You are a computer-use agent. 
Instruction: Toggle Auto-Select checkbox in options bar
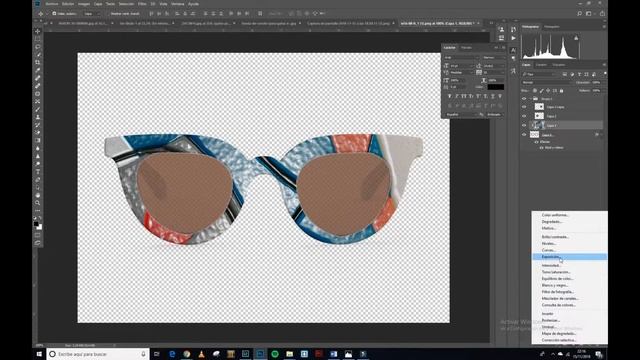click(54, 13)
